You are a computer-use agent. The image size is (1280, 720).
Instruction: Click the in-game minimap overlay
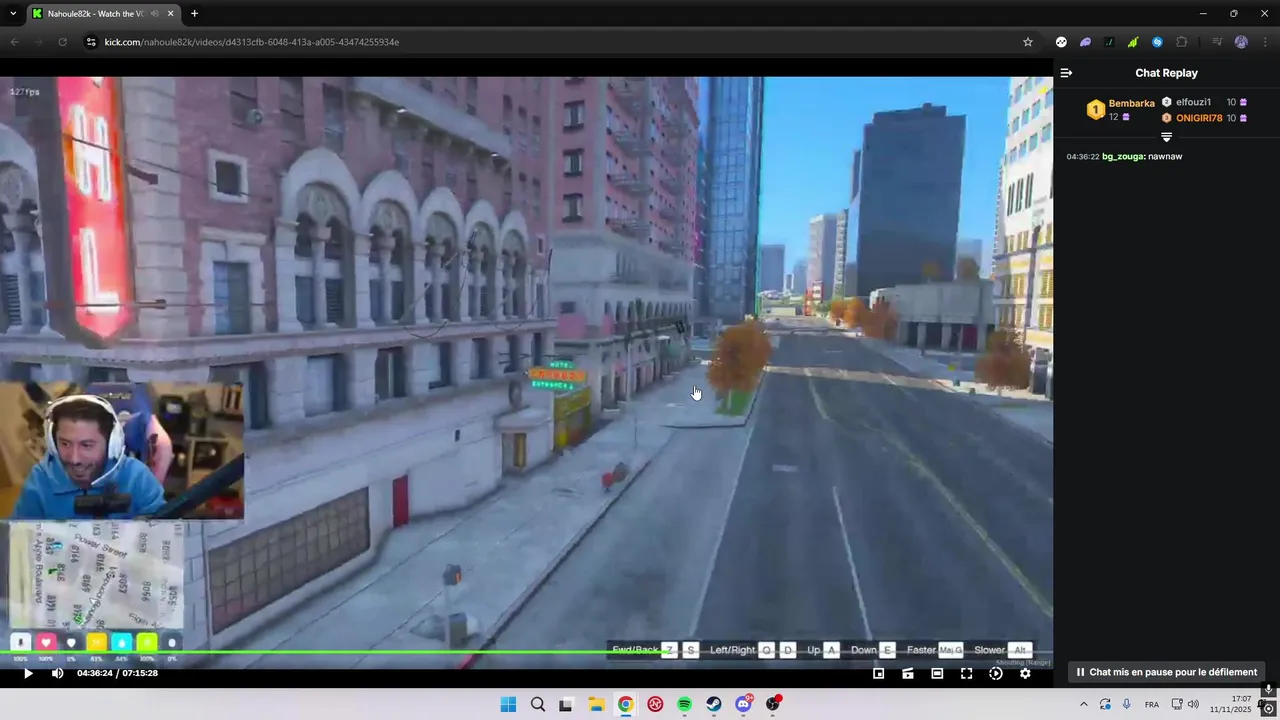tap(96, 574)
